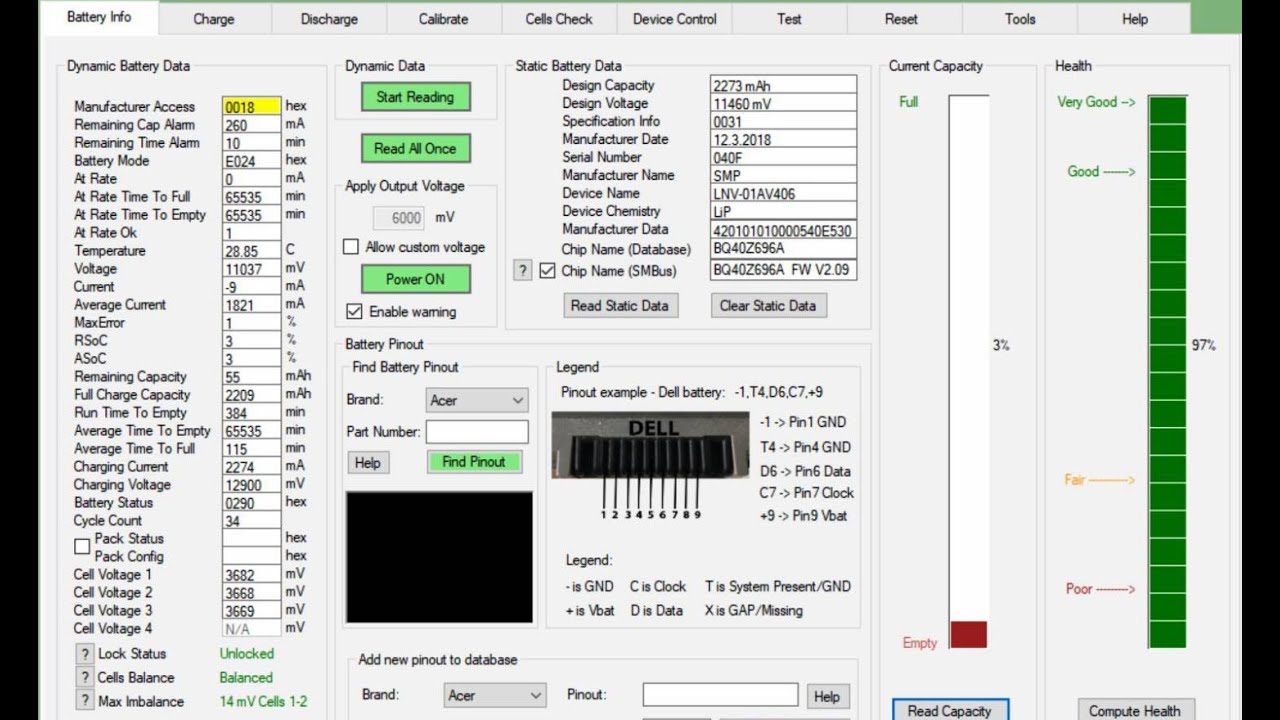Click Read Capacity button
Screen dimensions: 1280x720
[x=949, y=711]
